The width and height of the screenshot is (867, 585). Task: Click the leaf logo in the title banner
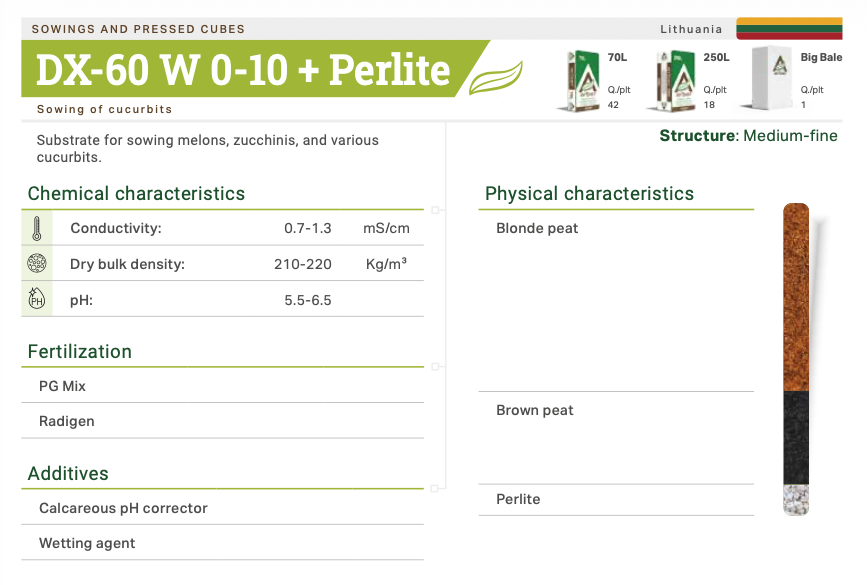[x=496, y=76]
